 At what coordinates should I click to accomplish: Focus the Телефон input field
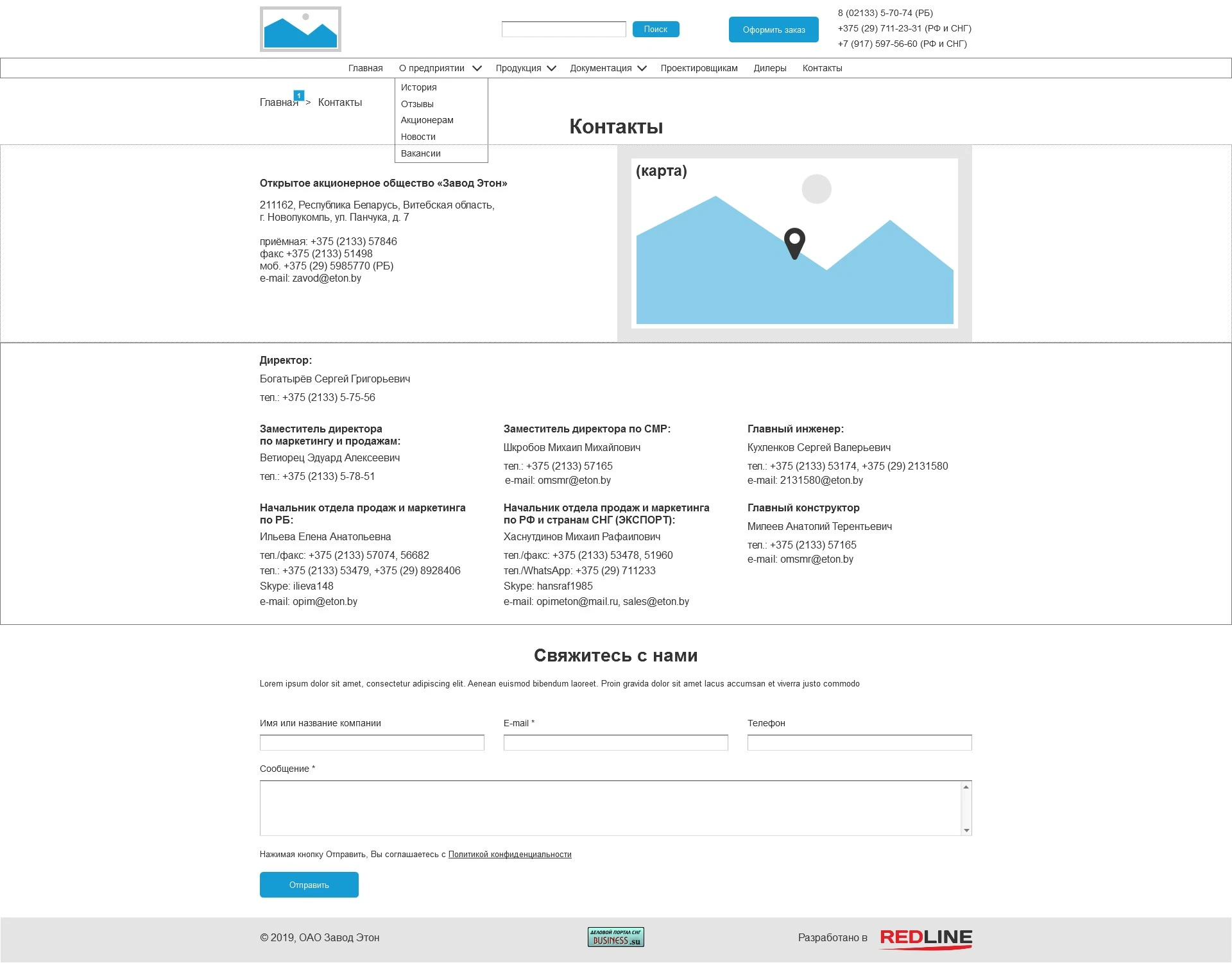pos(860,742)
